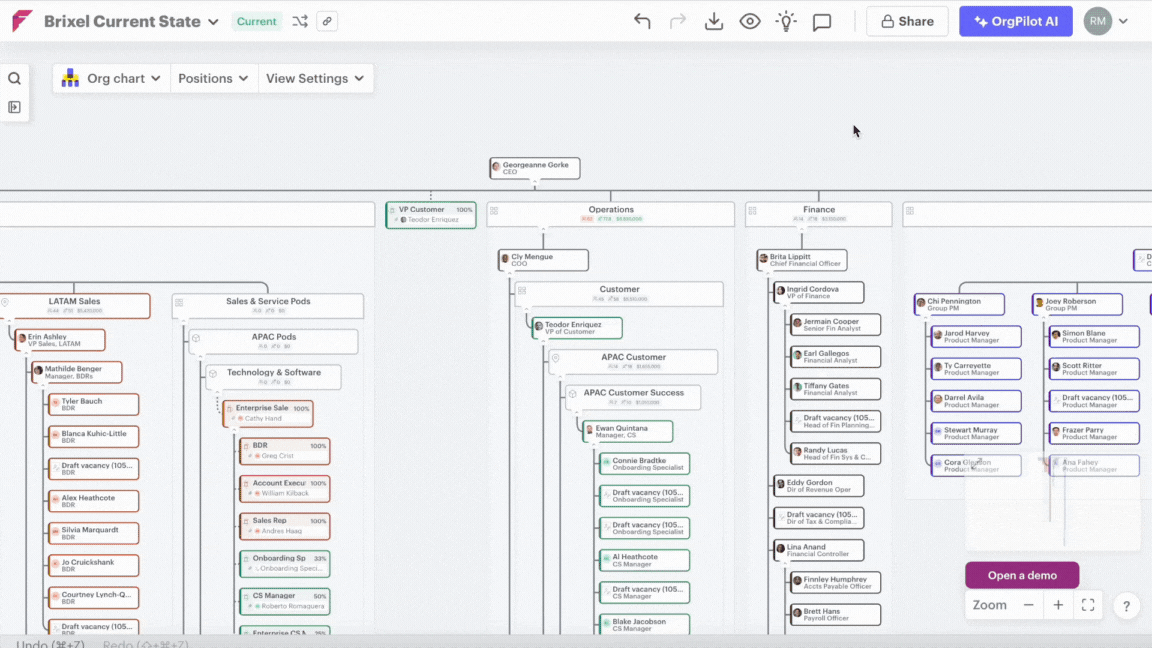The height and width of the screenshot is (648, 1152).
Task: Select the Enterprise Sale position card
Action: coord(268,413)
